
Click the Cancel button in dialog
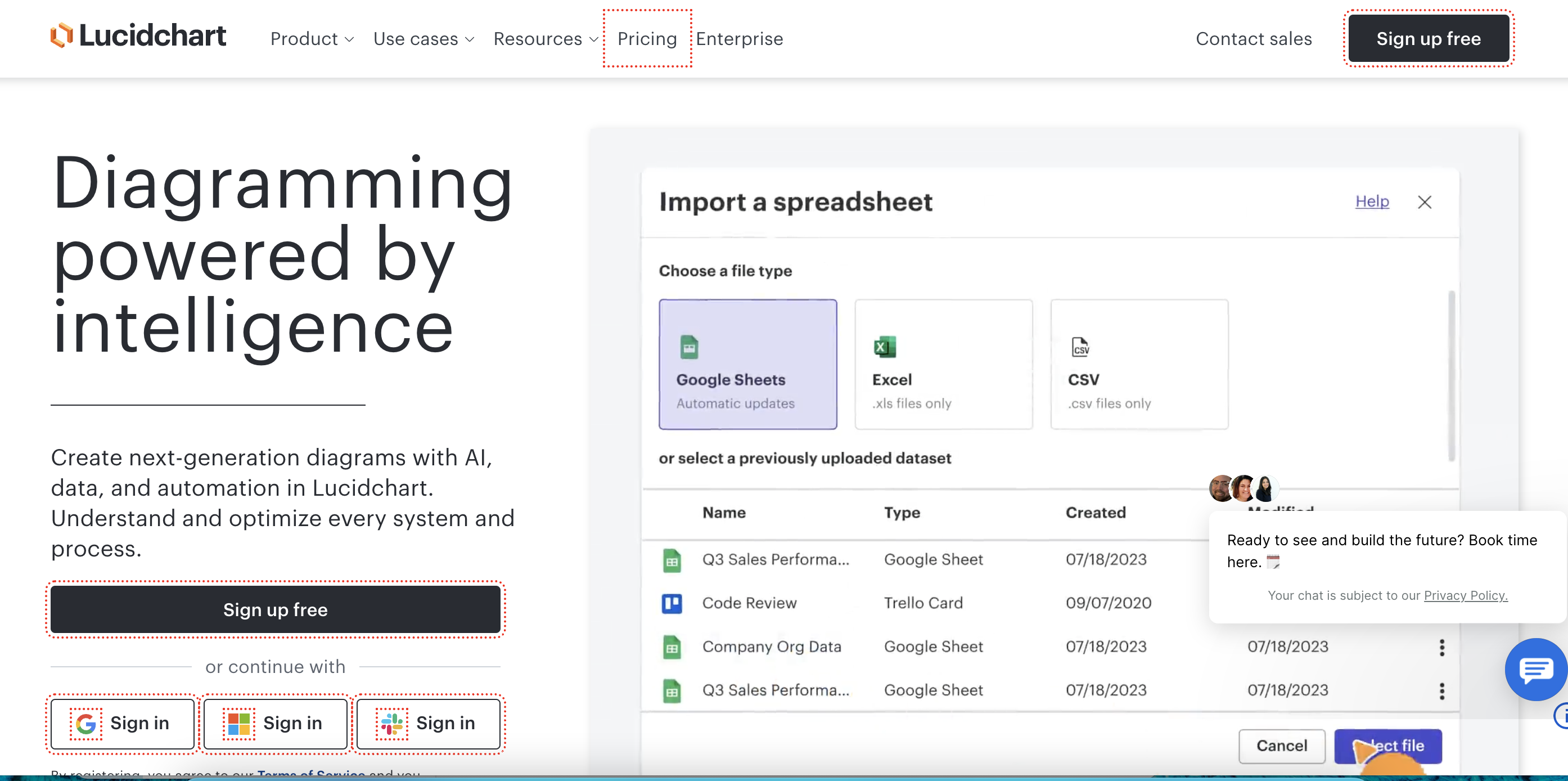point(1282,746)
